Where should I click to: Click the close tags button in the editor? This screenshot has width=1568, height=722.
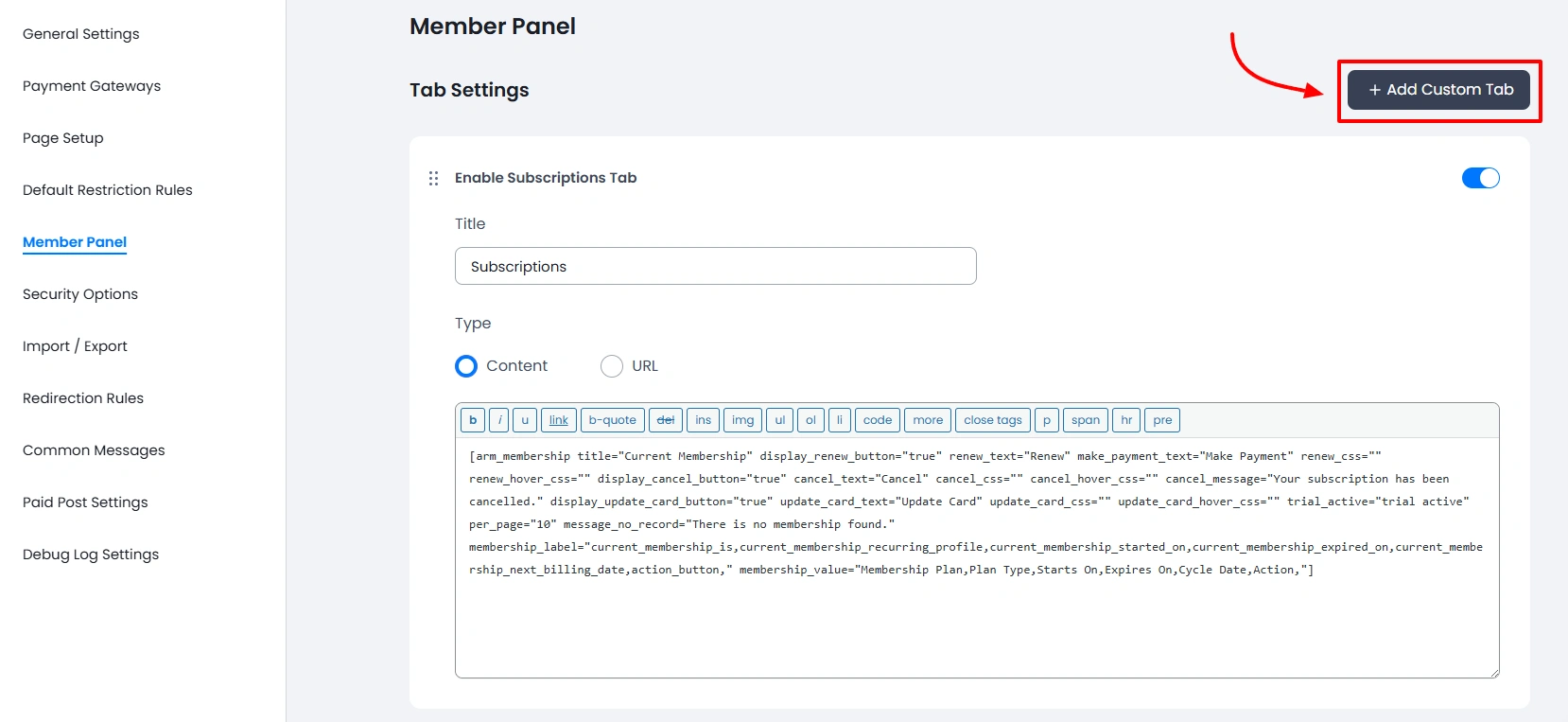click(992, 420)
